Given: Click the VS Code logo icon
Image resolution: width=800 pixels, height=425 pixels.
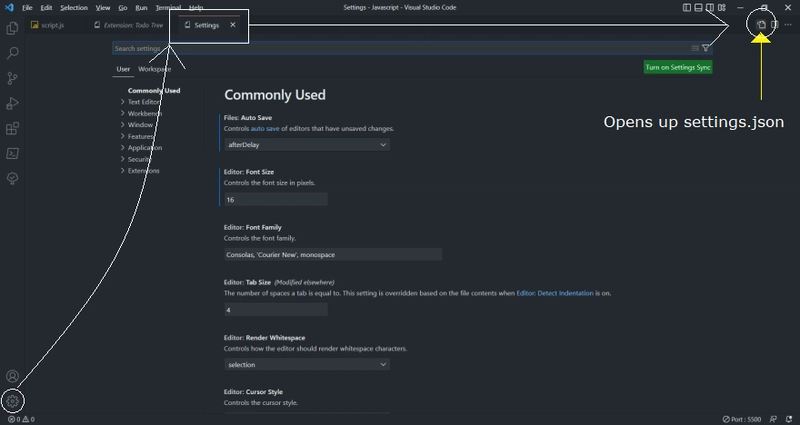Looking at the screenshot, I should point(9,8).
